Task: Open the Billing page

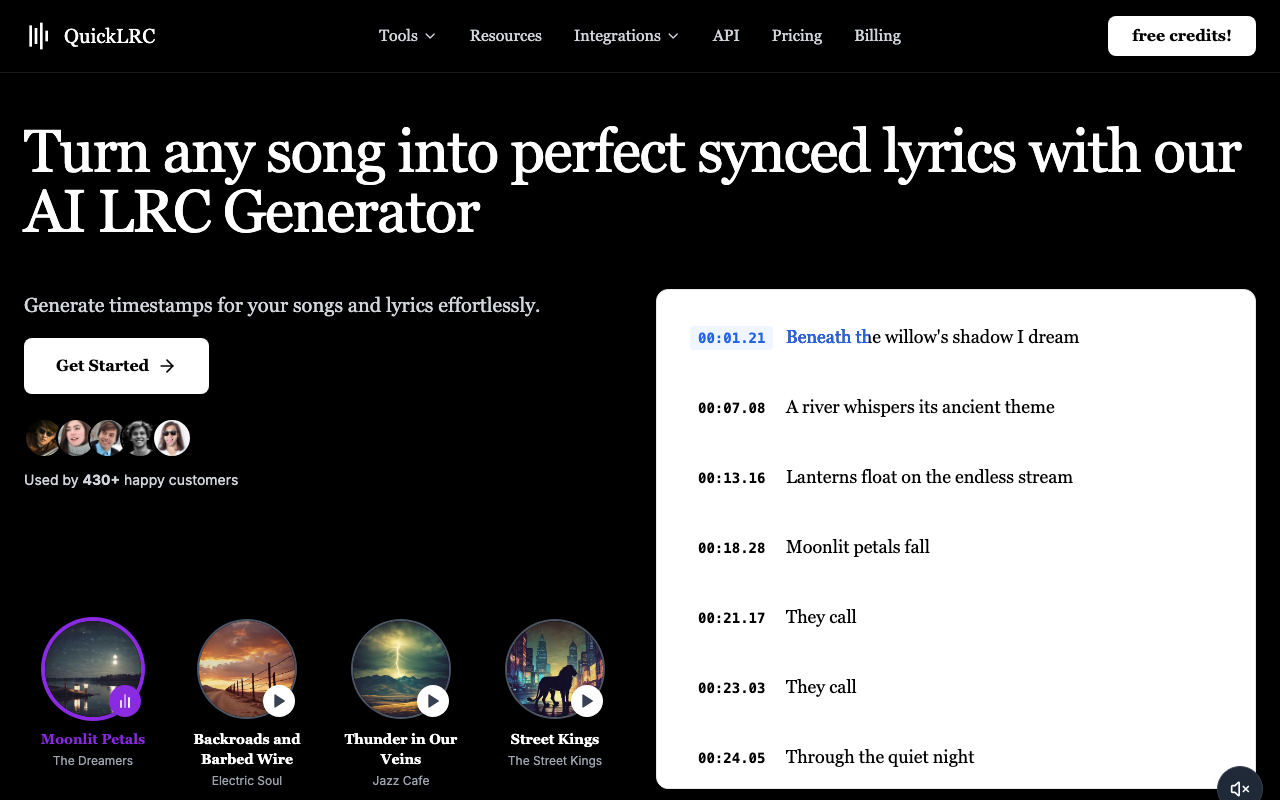Action: pos(877,36)
